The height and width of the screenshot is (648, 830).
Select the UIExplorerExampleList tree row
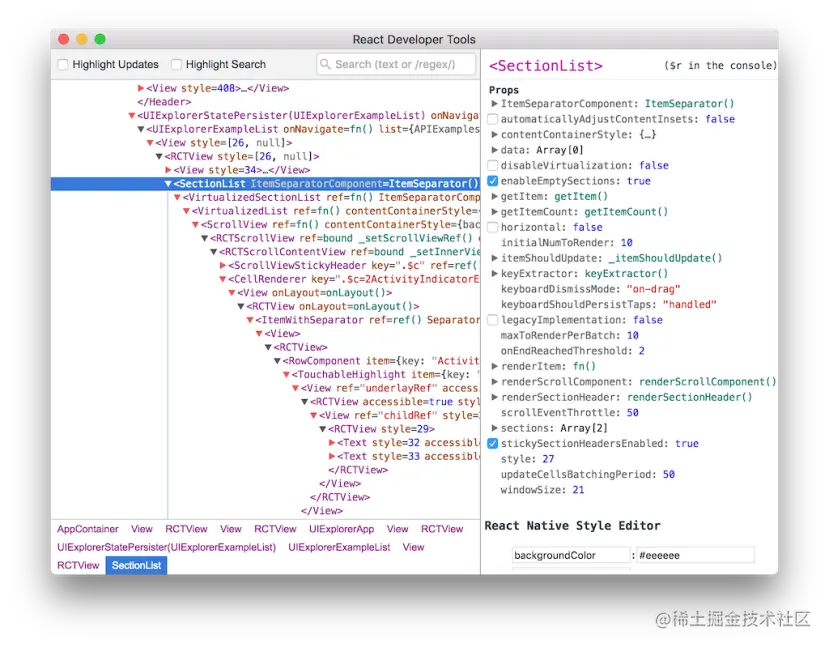[265, 129]
